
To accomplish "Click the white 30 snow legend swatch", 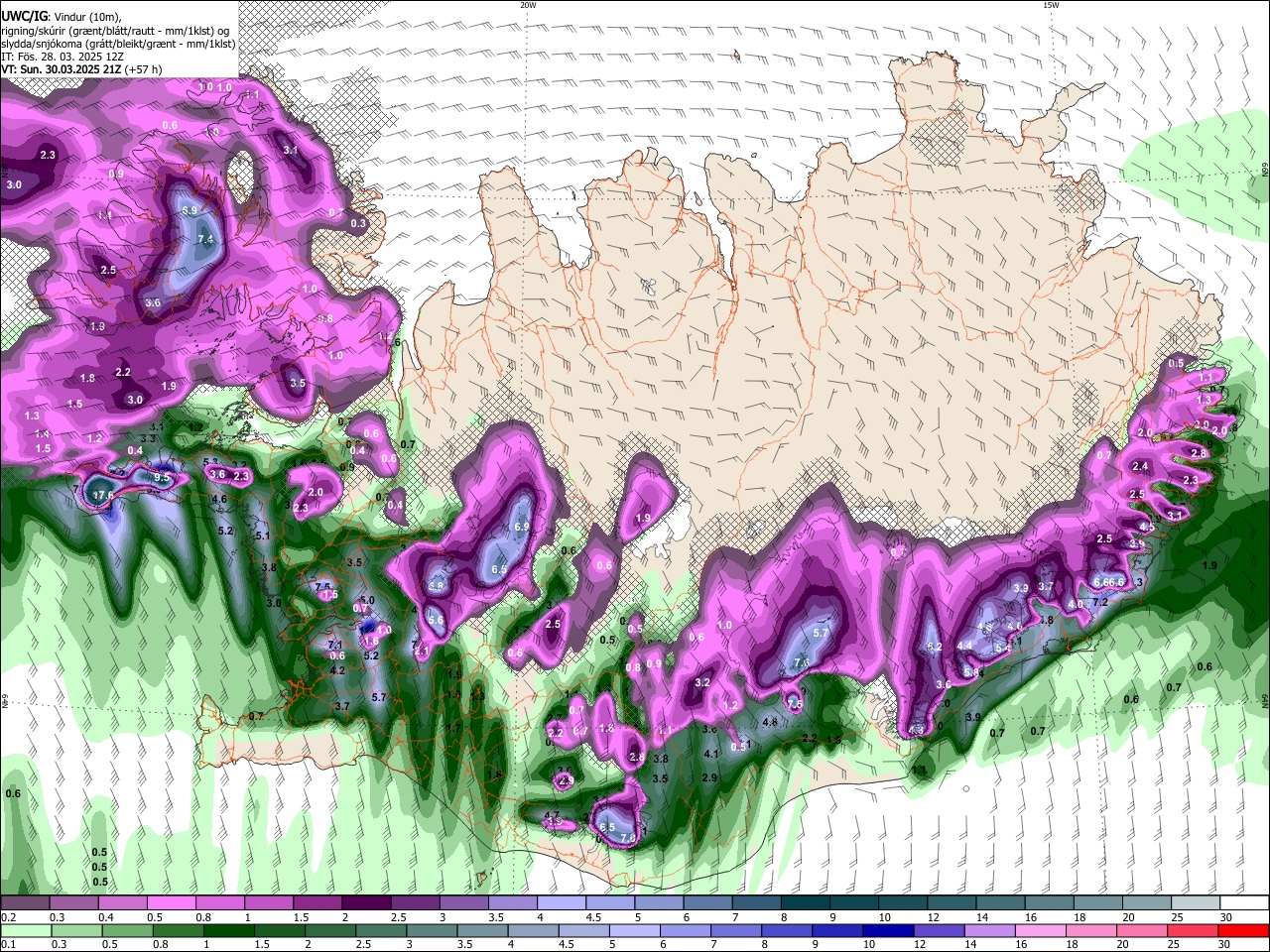I will 1244,902.
